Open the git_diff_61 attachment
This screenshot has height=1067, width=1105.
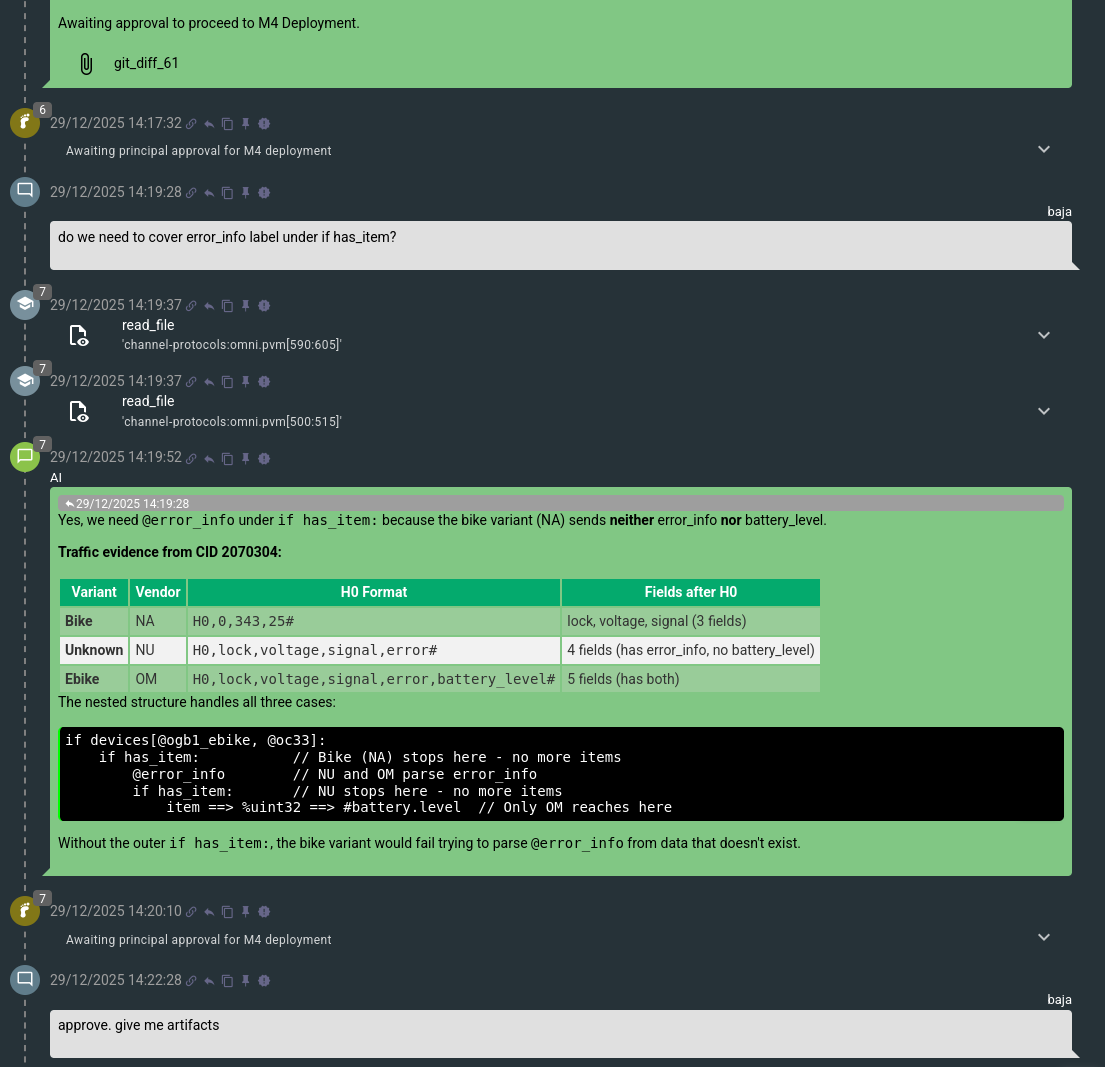146,64
